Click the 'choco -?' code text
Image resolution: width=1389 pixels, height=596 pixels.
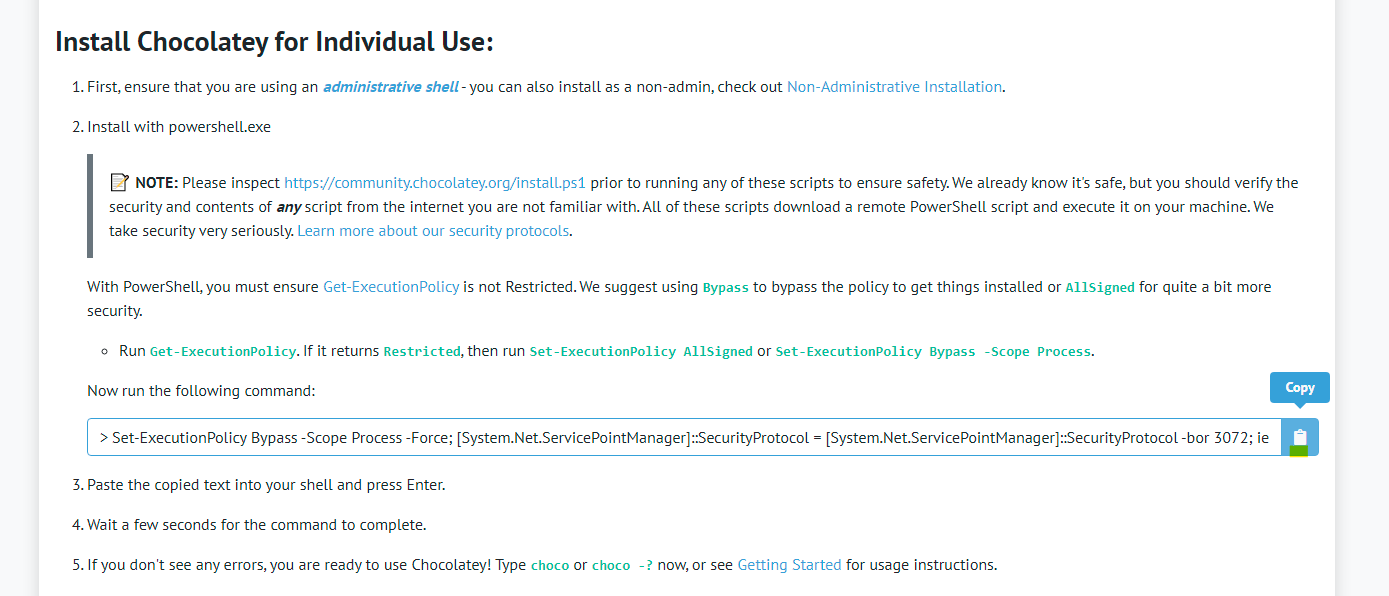tap(622, 566)
